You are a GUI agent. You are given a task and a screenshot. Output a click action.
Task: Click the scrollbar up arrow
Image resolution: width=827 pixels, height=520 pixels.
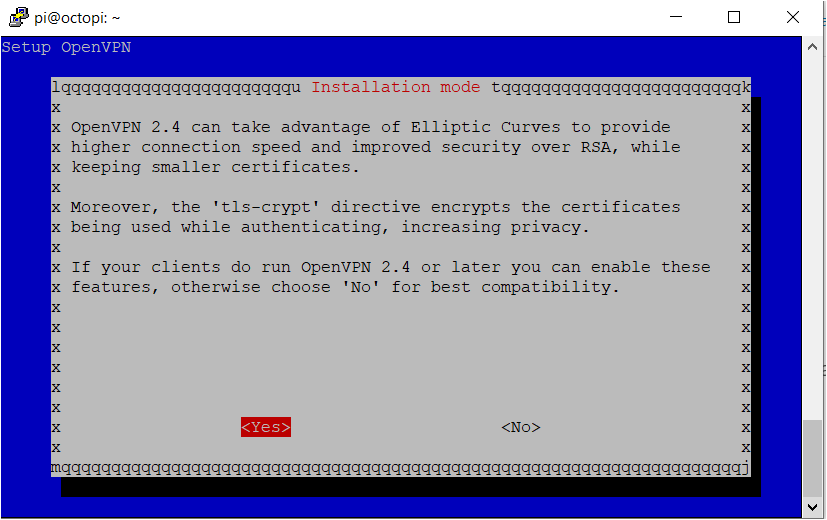coord(812,47)
